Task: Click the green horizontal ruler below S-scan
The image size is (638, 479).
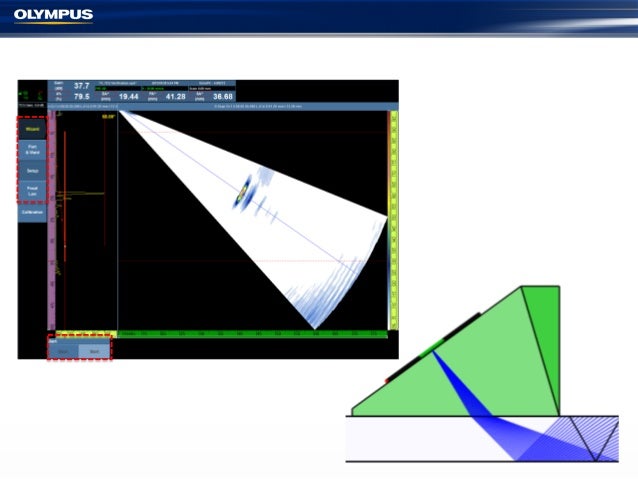Action: (x=252, y=334)
